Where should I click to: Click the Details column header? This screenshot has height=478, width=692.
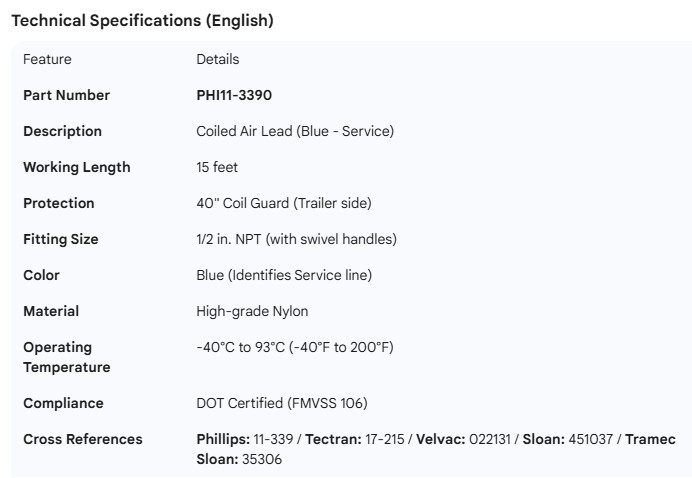coord(217,59)
